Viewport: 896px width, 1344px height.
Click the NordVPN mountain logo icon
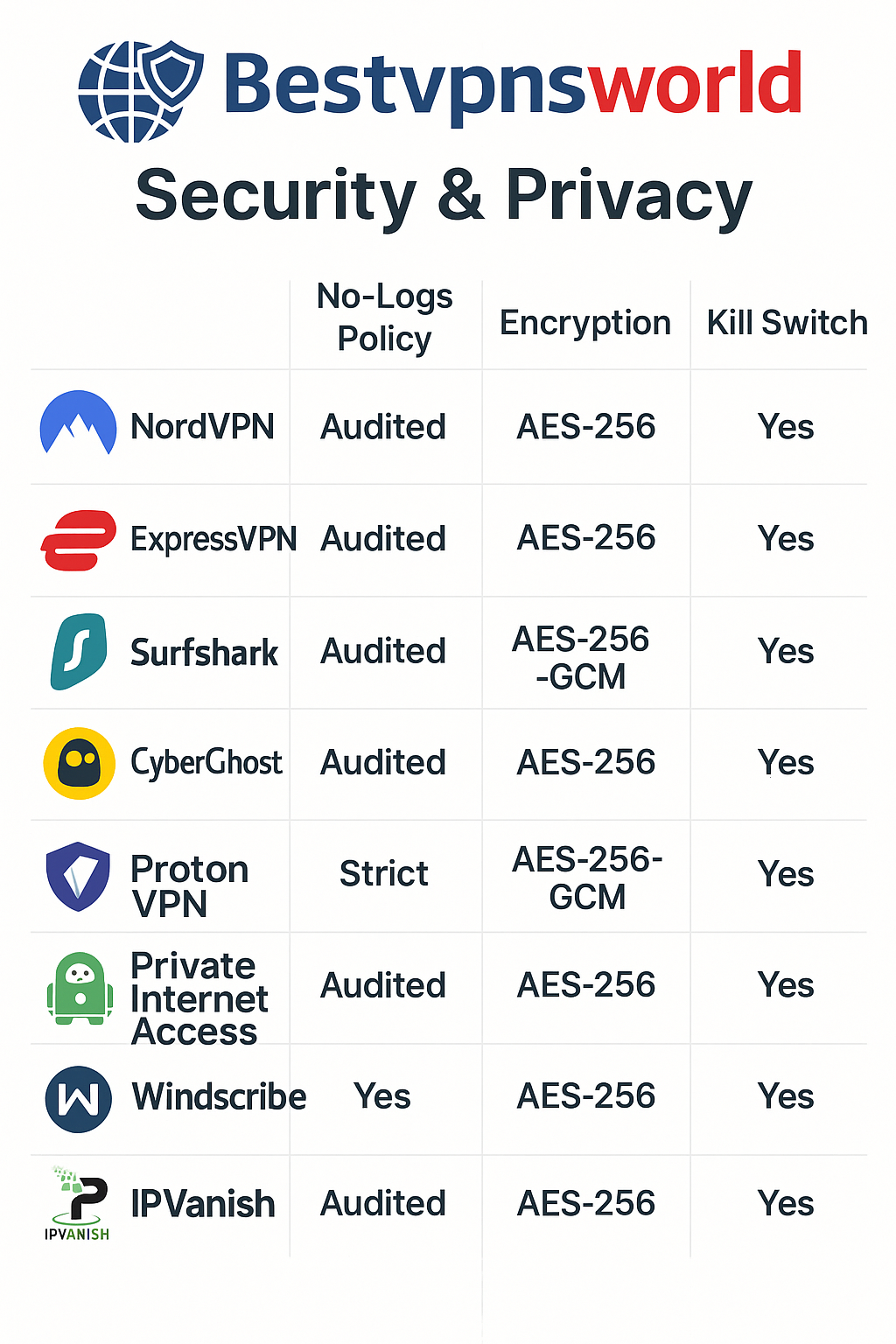point(79,423)
